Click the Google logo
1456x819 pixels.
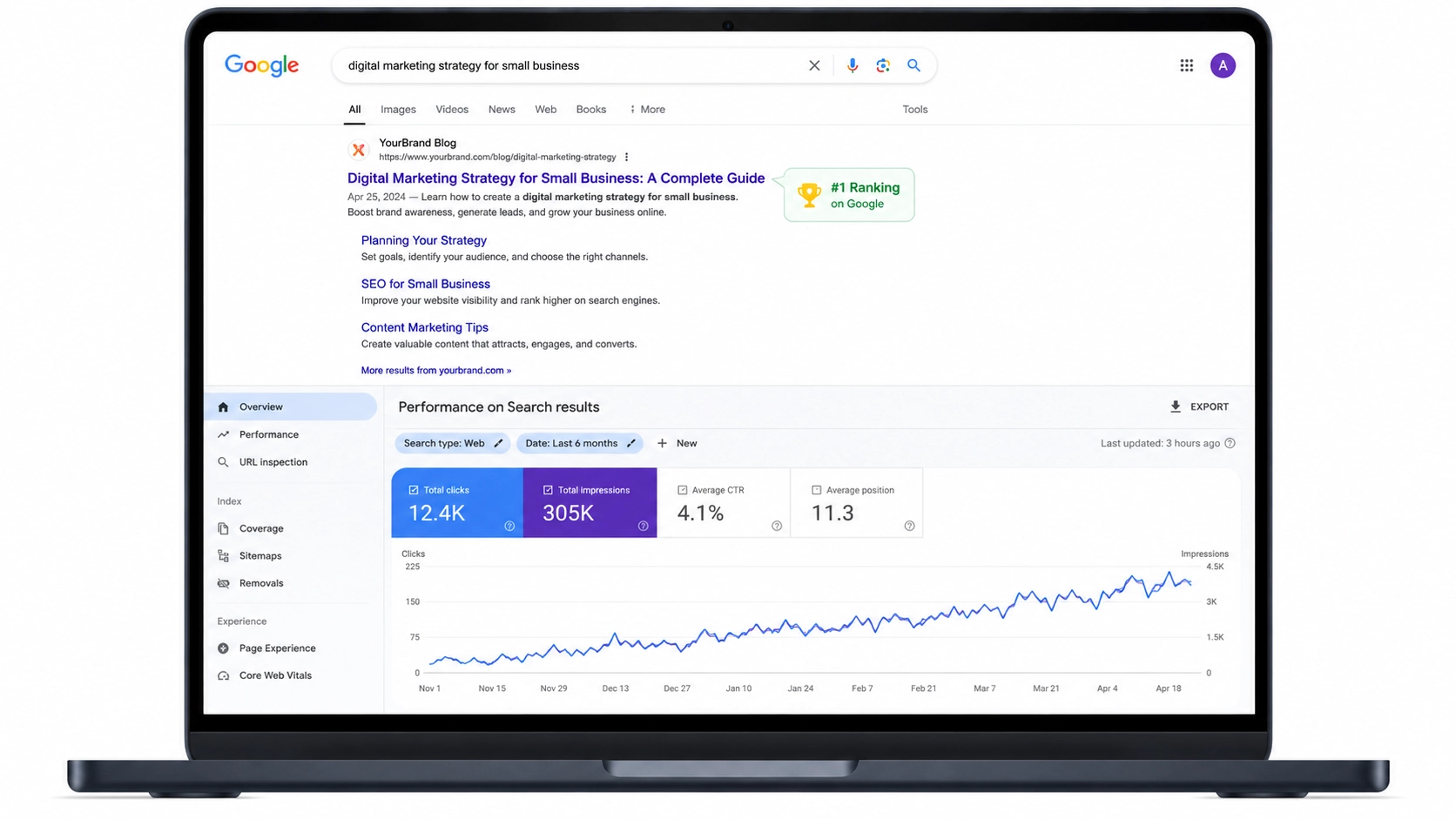(x=261, y=66)
